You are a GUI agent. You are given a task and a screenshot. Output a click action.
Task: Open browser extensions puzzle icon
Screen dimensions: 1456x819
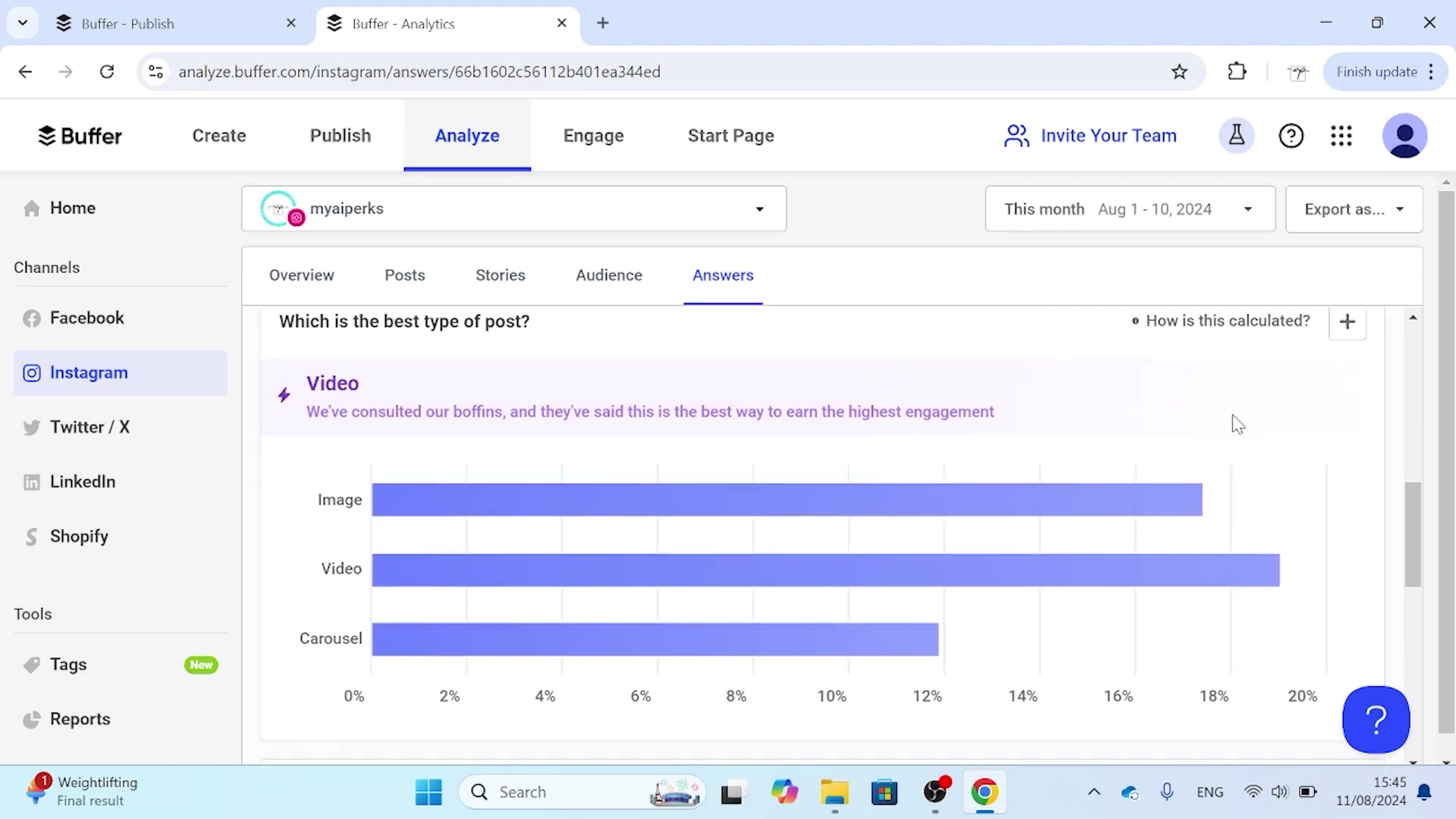tap(1237, 71)
